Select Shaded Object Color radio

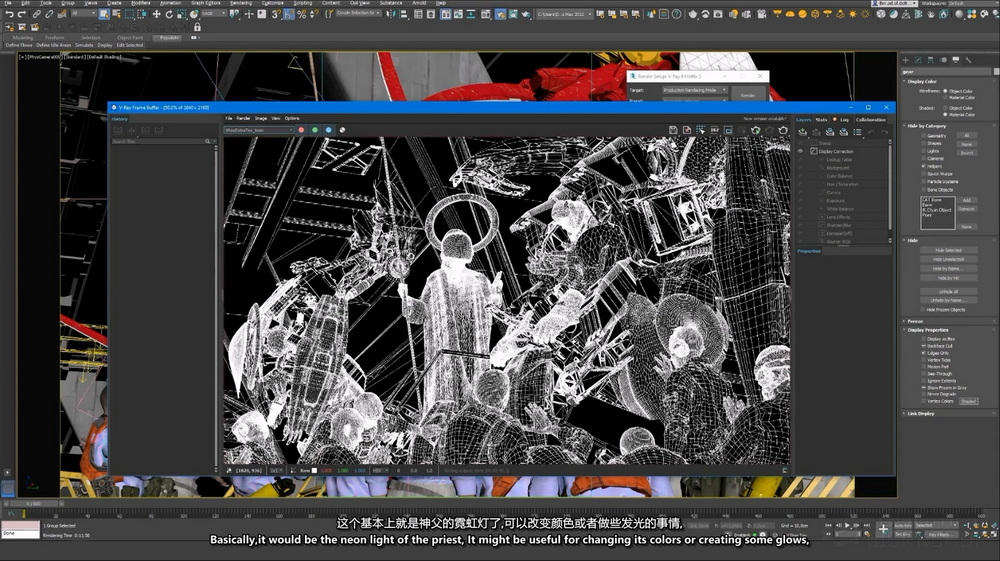click(x=945, y=108)
